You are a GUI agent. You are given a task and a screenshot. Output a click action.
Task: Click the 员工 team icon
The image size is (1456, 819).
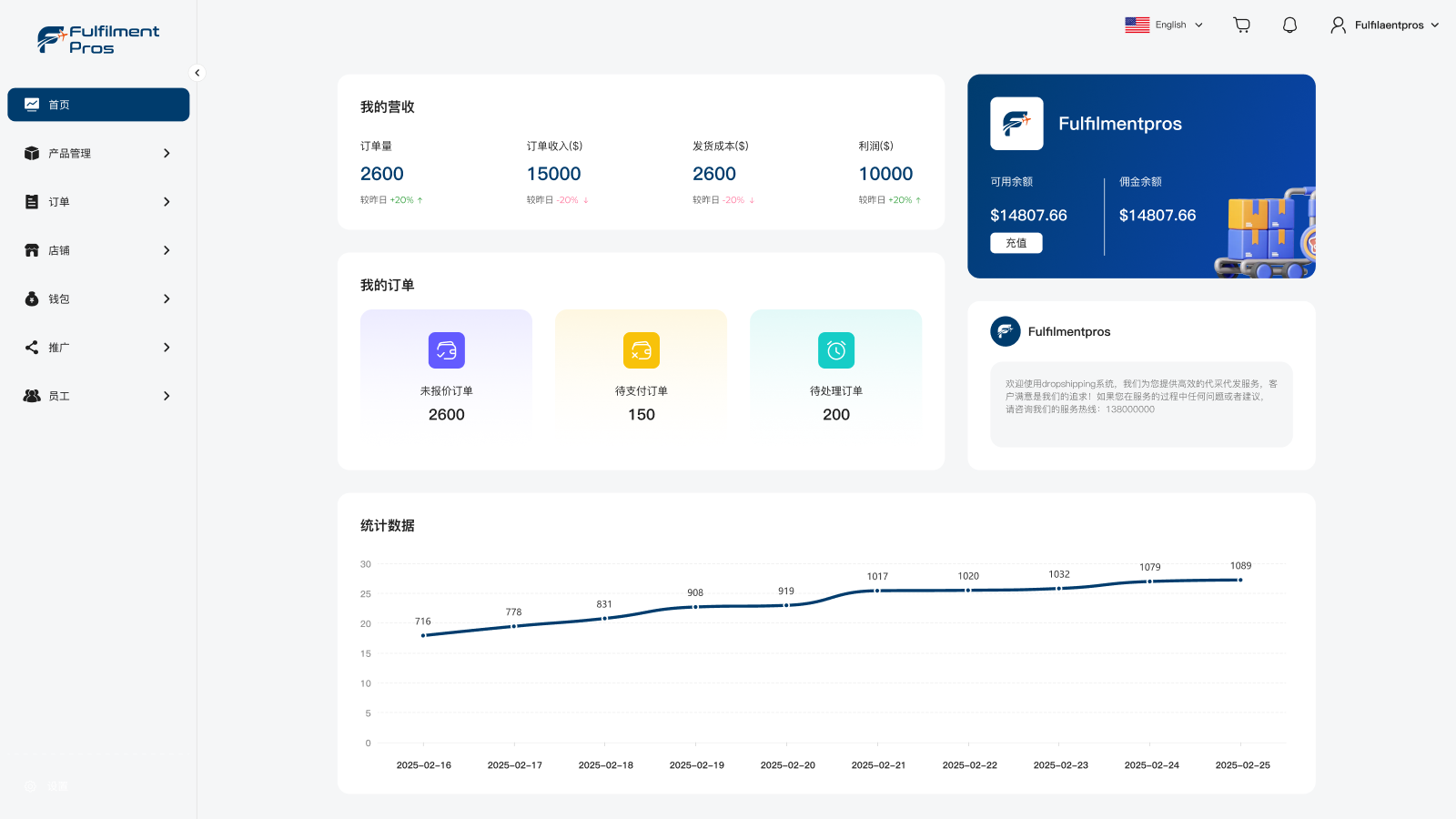[x=33, y=396]
